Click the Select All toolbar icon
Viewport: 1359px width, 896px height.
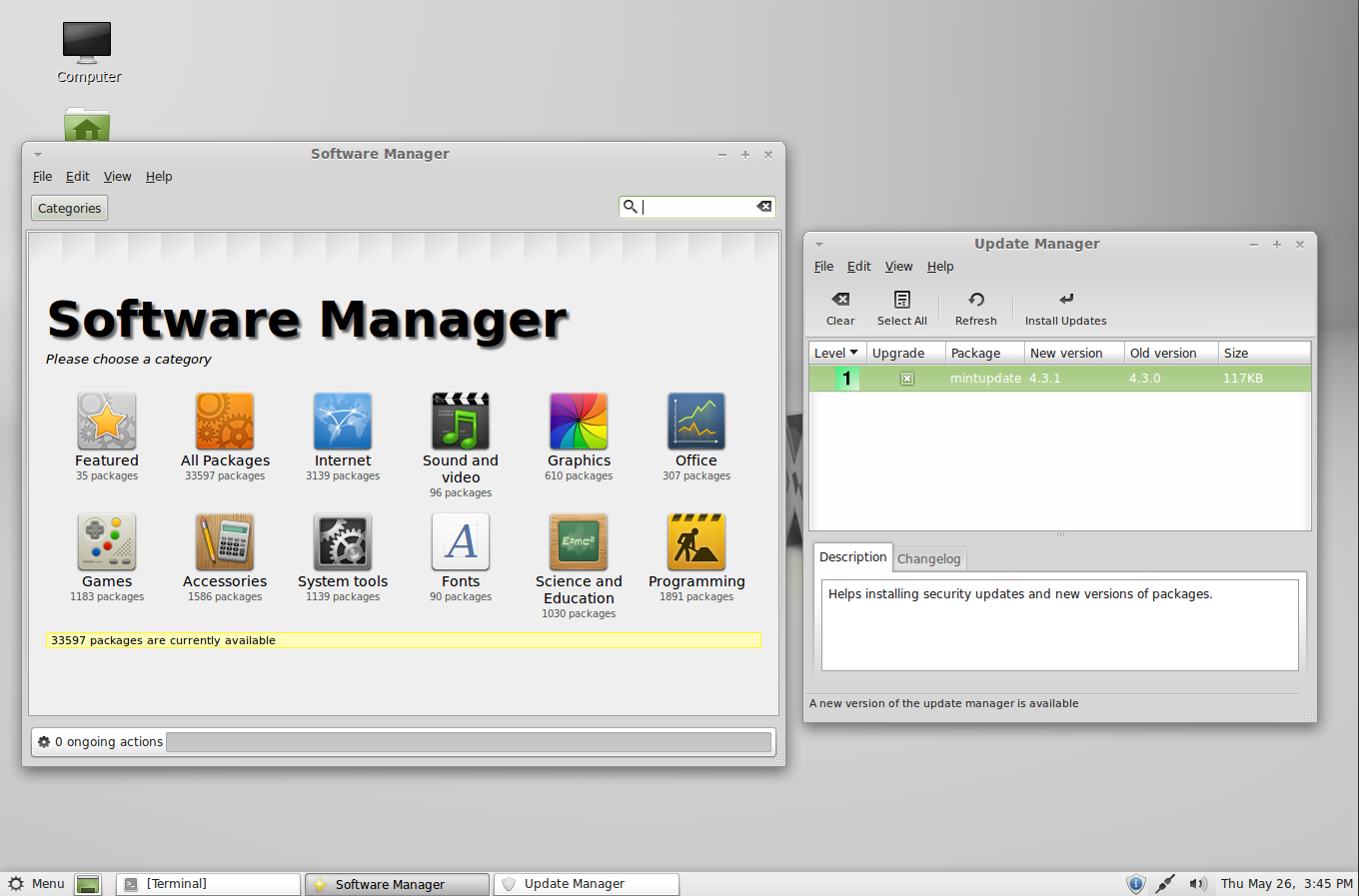[x=902, y=299]
